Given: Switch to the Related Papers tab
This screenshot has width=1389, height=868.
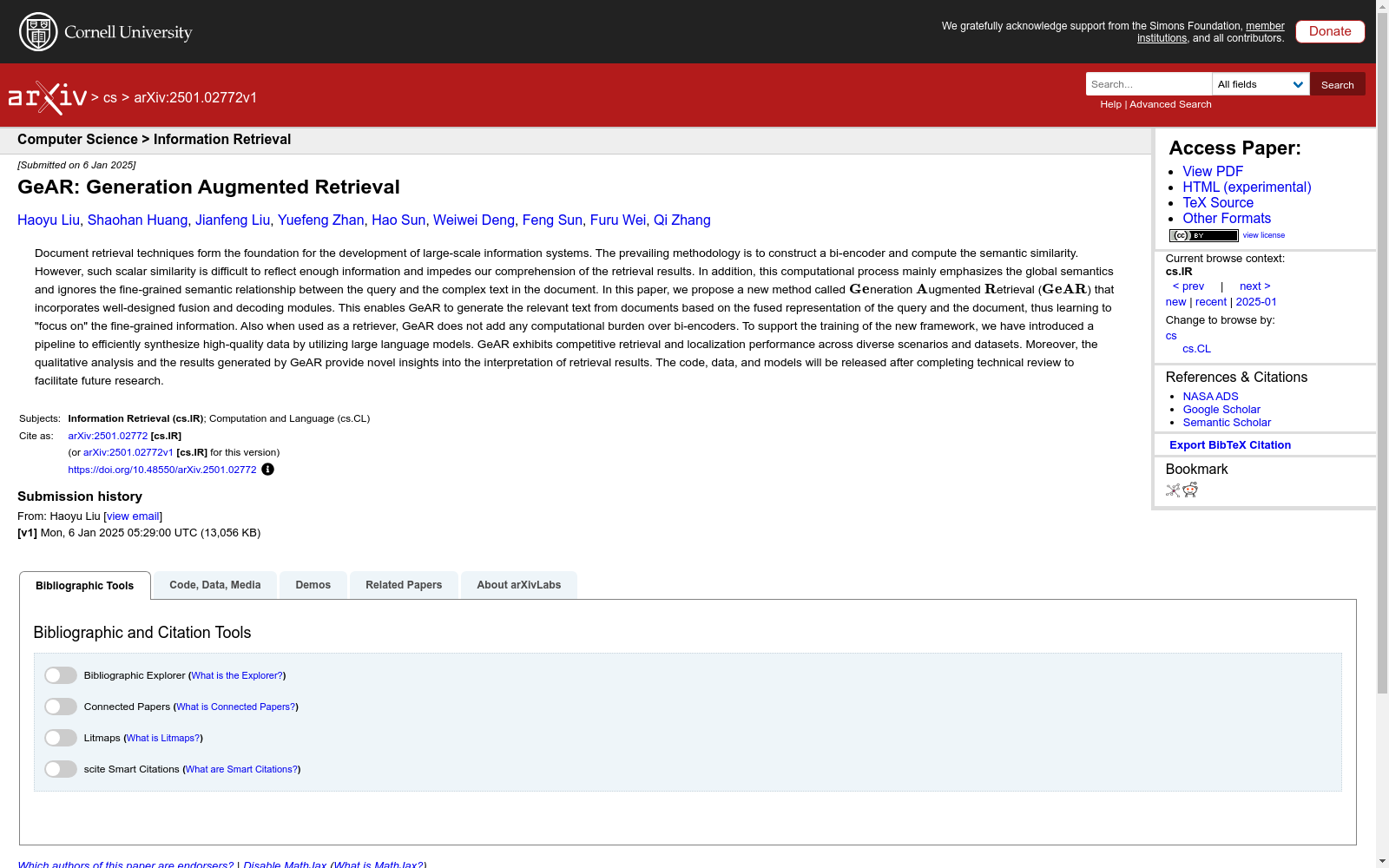Looking at the screenshot, I should [x=404, y=585].
